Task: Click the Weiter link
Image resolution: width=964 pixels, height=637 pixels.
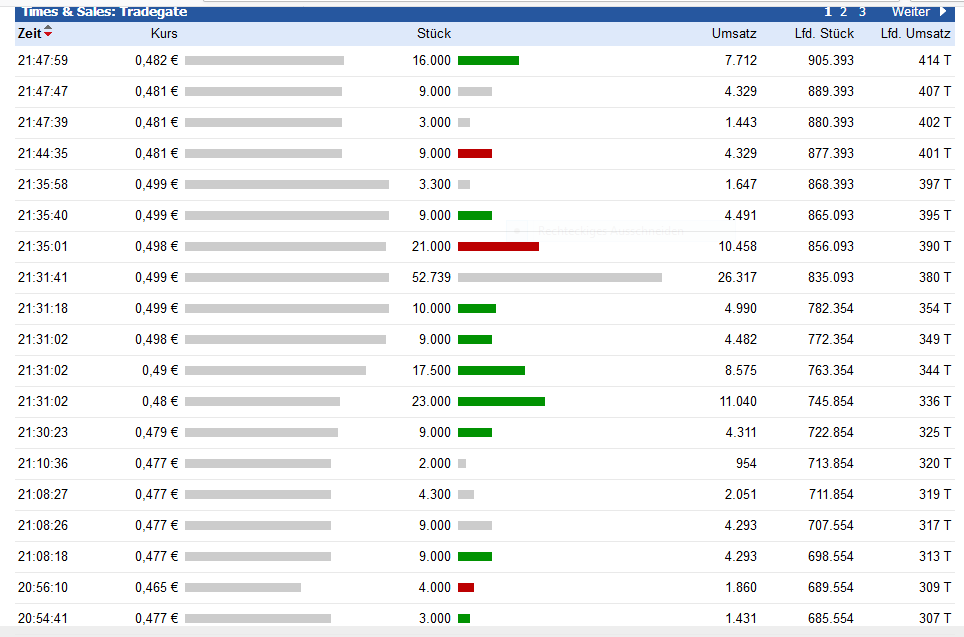Action: 910,12
